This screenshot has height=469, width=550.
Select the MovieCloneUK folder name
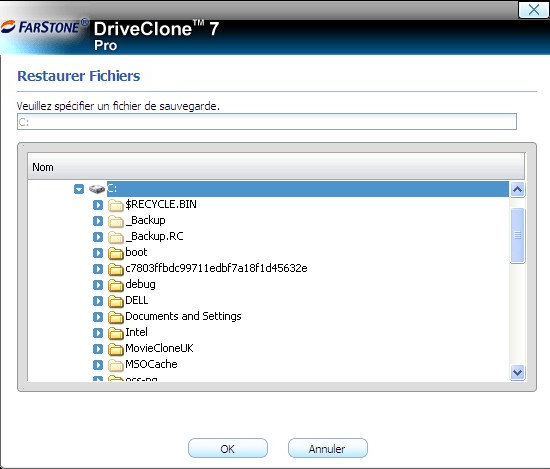(159, 348)
